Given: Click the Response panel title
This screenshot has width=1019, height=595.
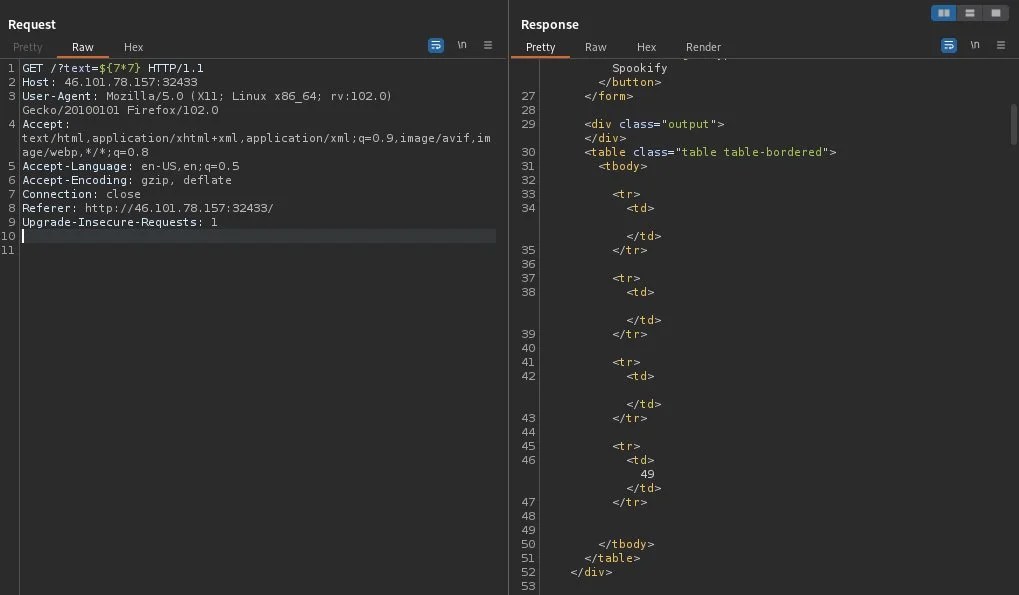Looking at the screenshot, I should (549, 25).
